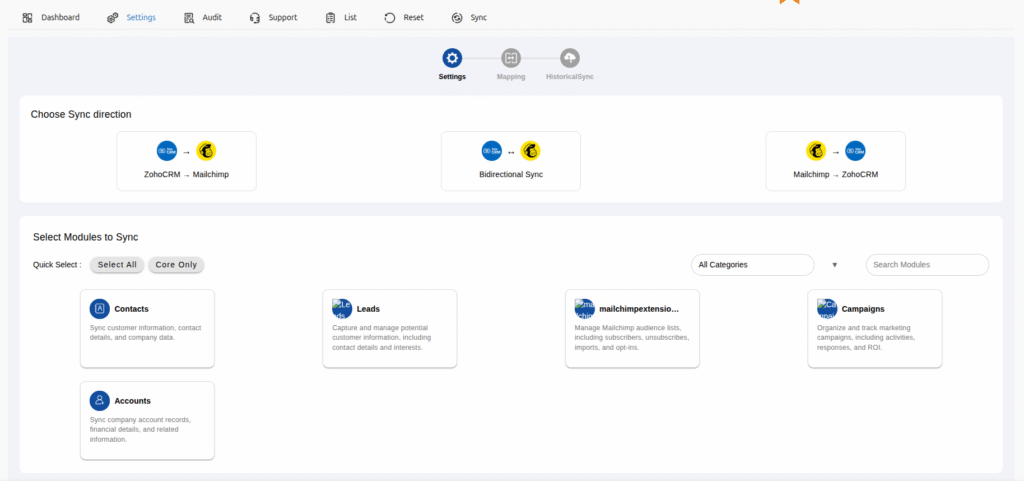Click the Leads description text
The height and width of the screenshot is (481, 1024).
(x=382, y=338)
